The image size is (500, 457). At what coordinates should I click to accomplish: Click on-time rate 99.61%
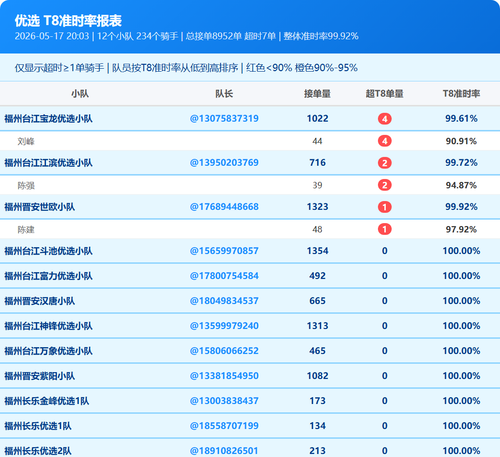(x=461, y=118)
